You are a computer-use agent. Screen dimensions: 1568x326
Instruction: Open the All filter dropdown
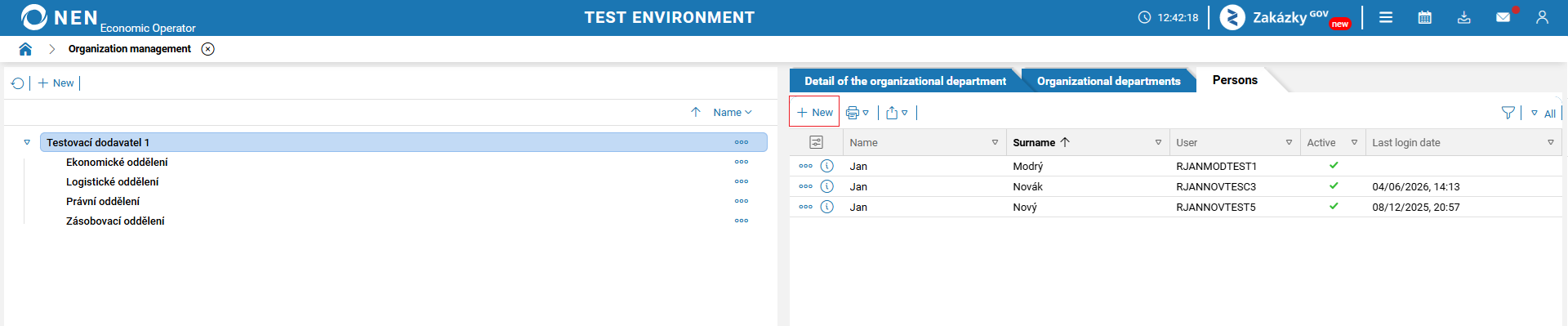point(1543,114)
